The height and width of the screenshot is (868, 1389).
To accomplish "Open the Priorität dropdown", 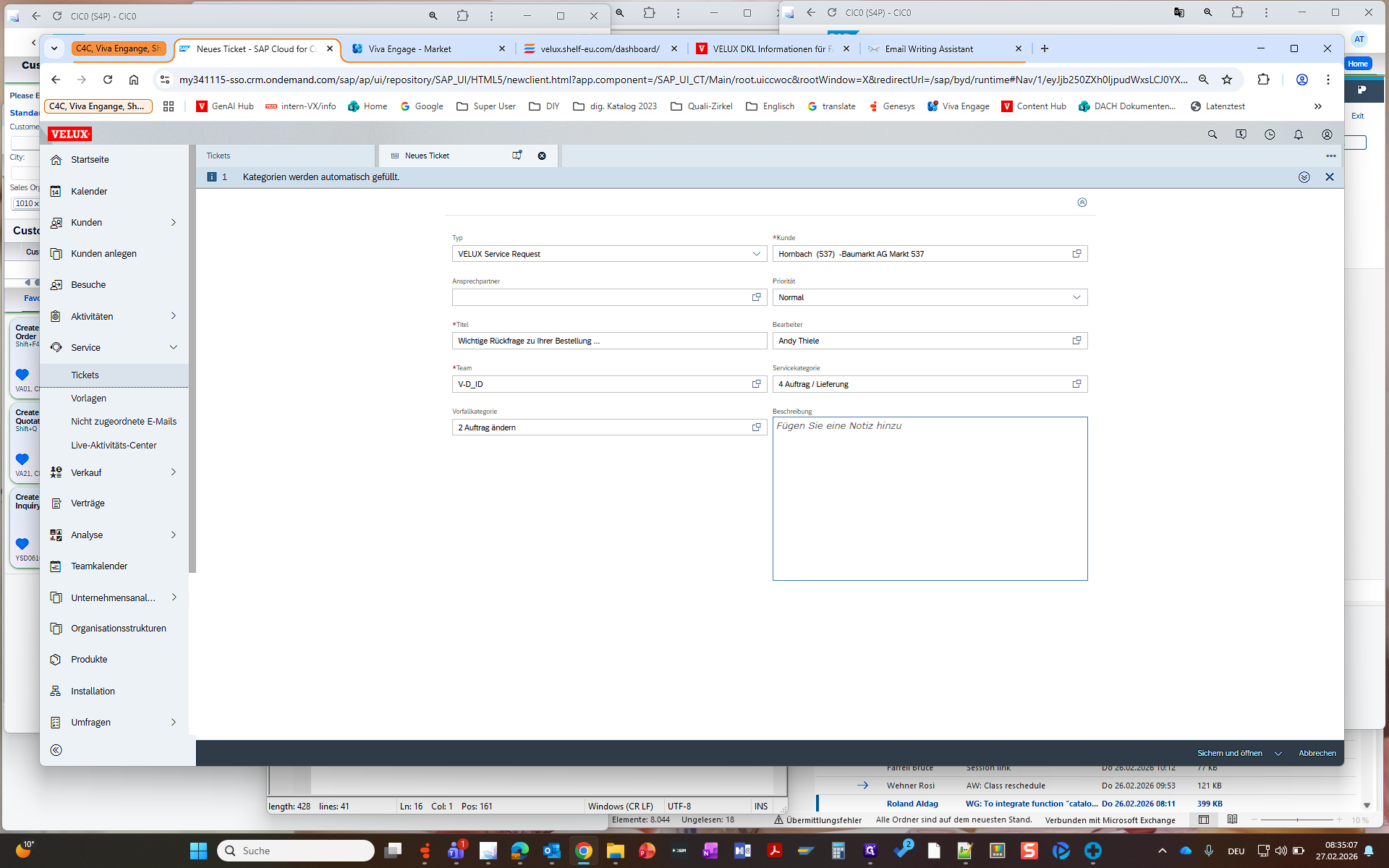I will 1076,297.
